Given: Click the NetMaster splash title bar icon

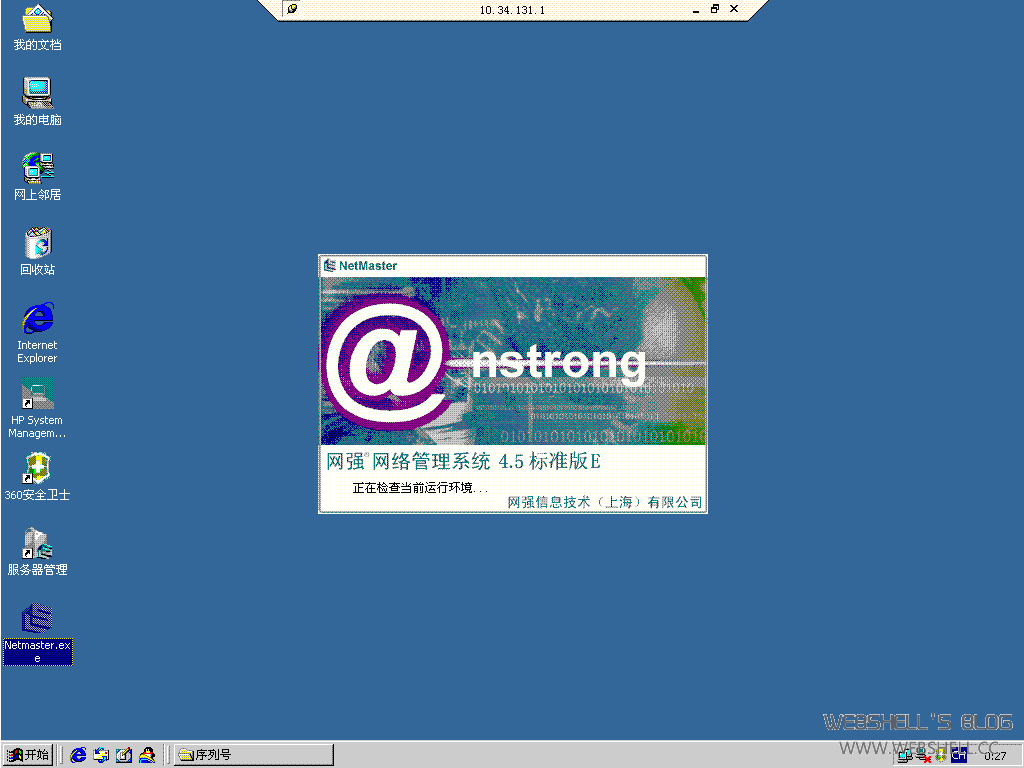Looking at the screenshot, I should pos(330,265).
